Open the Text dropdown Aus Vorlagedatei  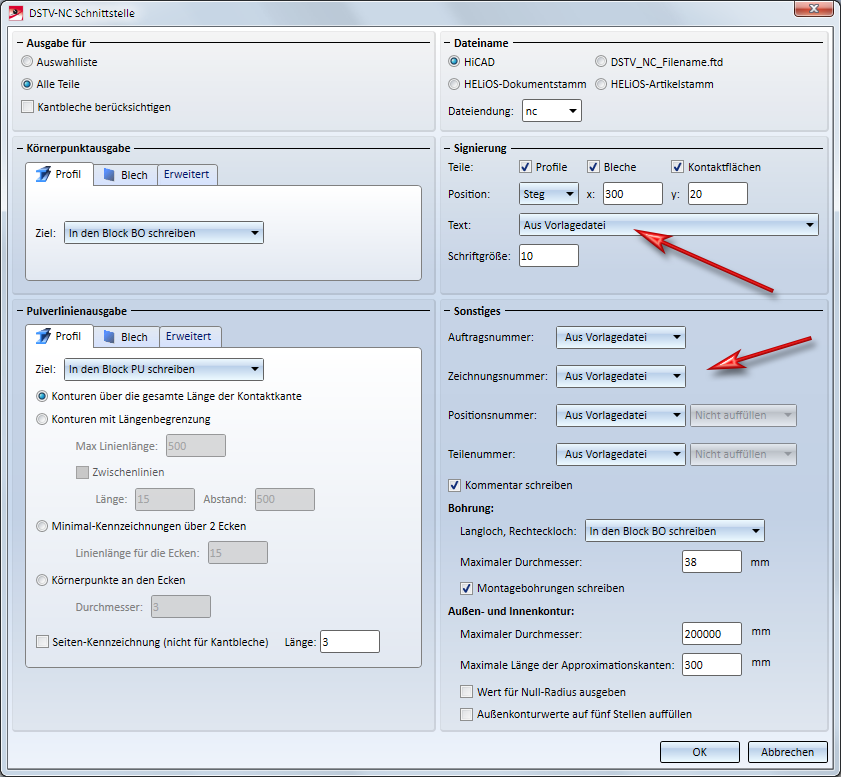coord(668,225)
